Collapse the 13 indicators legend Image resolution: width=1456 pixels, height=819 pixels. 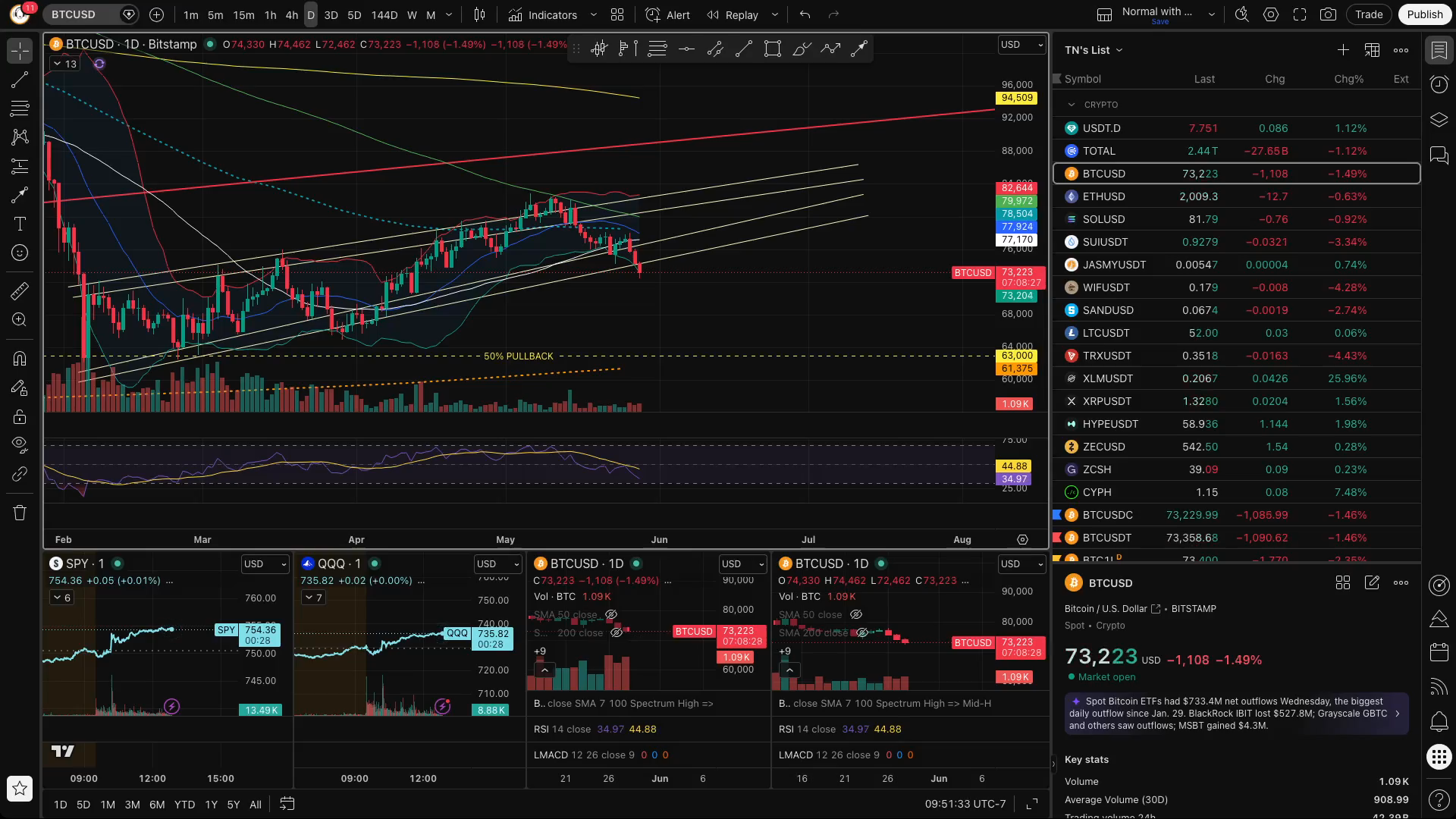64,64
